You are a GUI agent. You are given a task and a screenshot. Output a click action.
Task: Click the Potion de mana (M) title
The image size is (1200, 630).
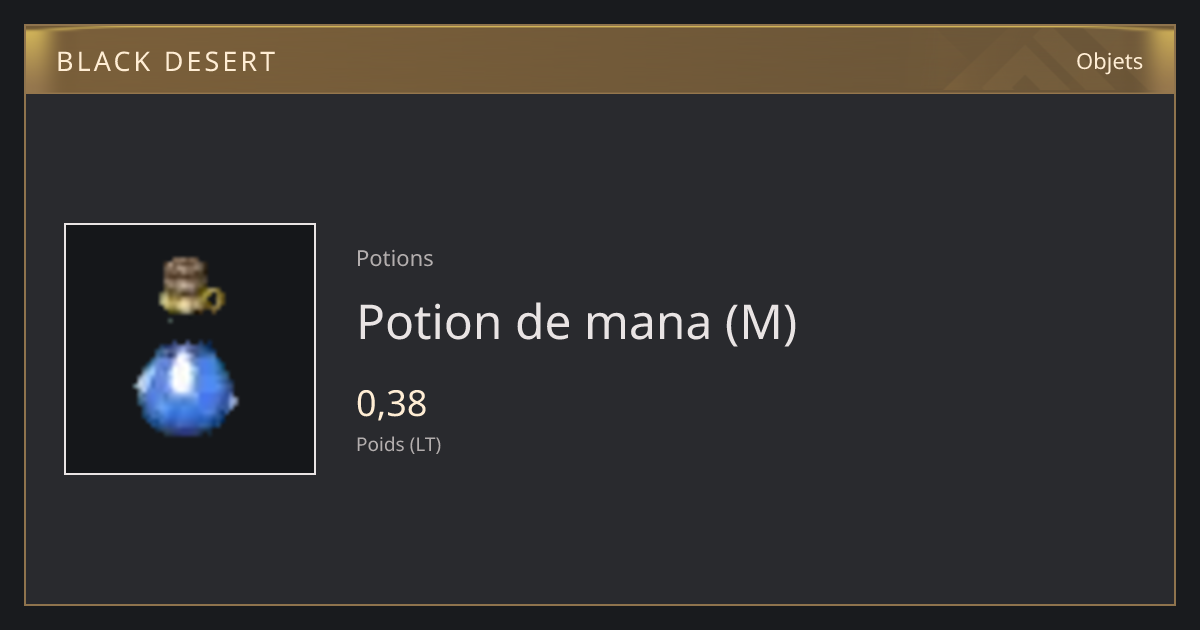coord(577,322)
